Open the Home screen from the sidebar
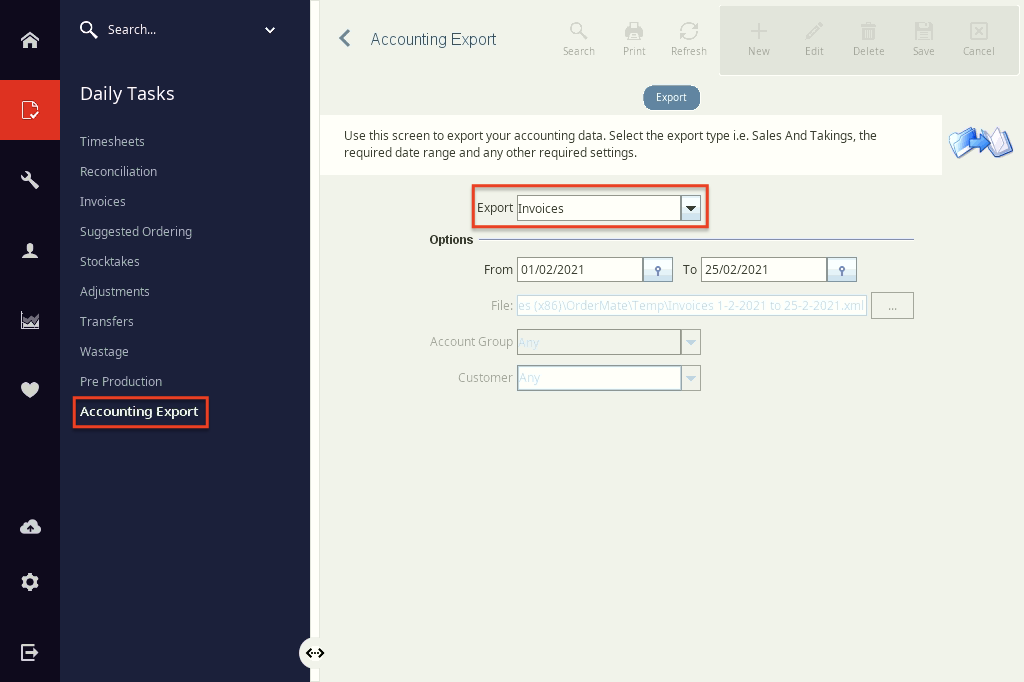This screenshot has height=682, width=1024. pyautogui.click(x=29, y=40)
